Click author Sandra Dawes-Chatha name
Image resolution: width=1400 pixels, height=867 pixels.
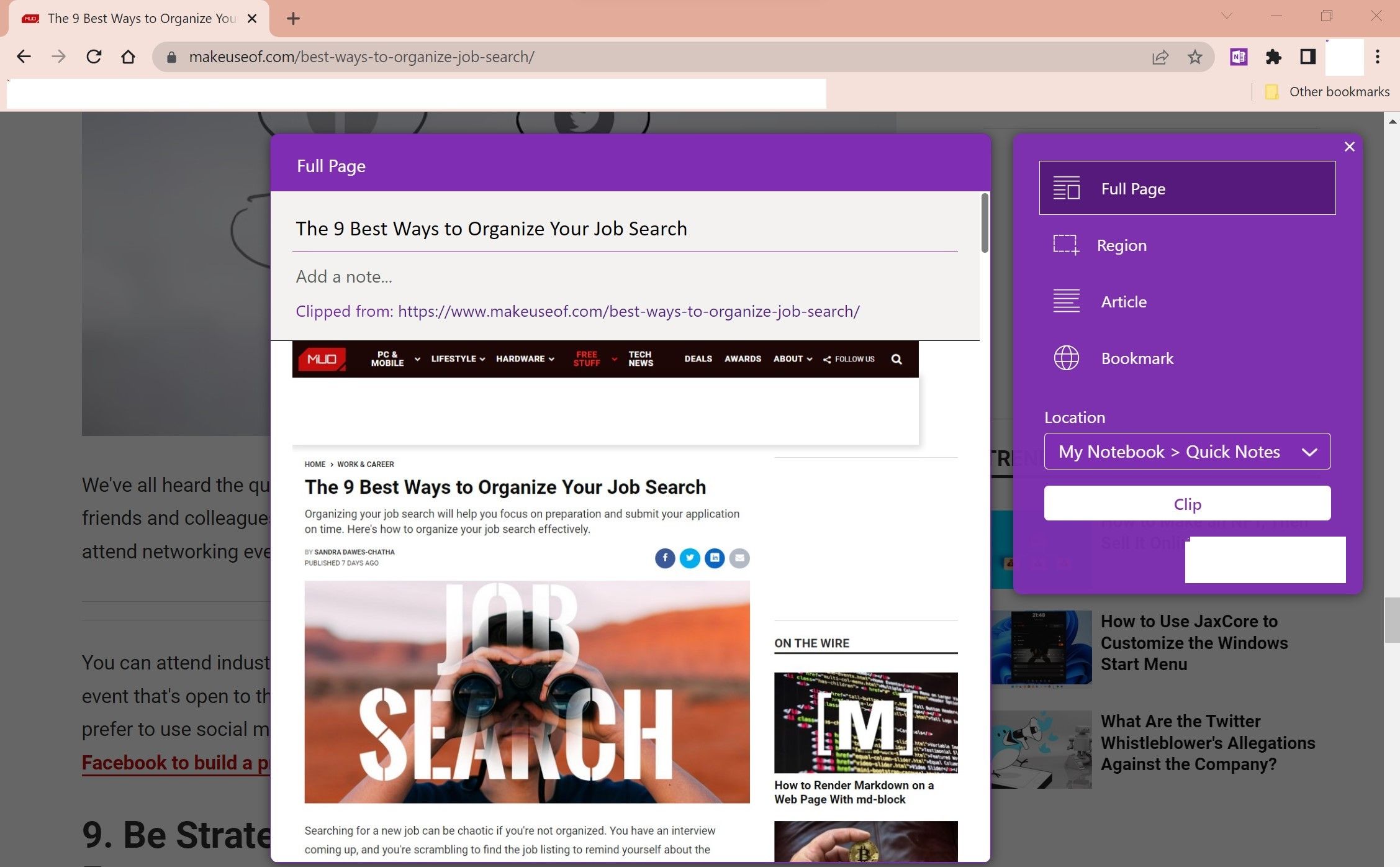tap(354, 552)
